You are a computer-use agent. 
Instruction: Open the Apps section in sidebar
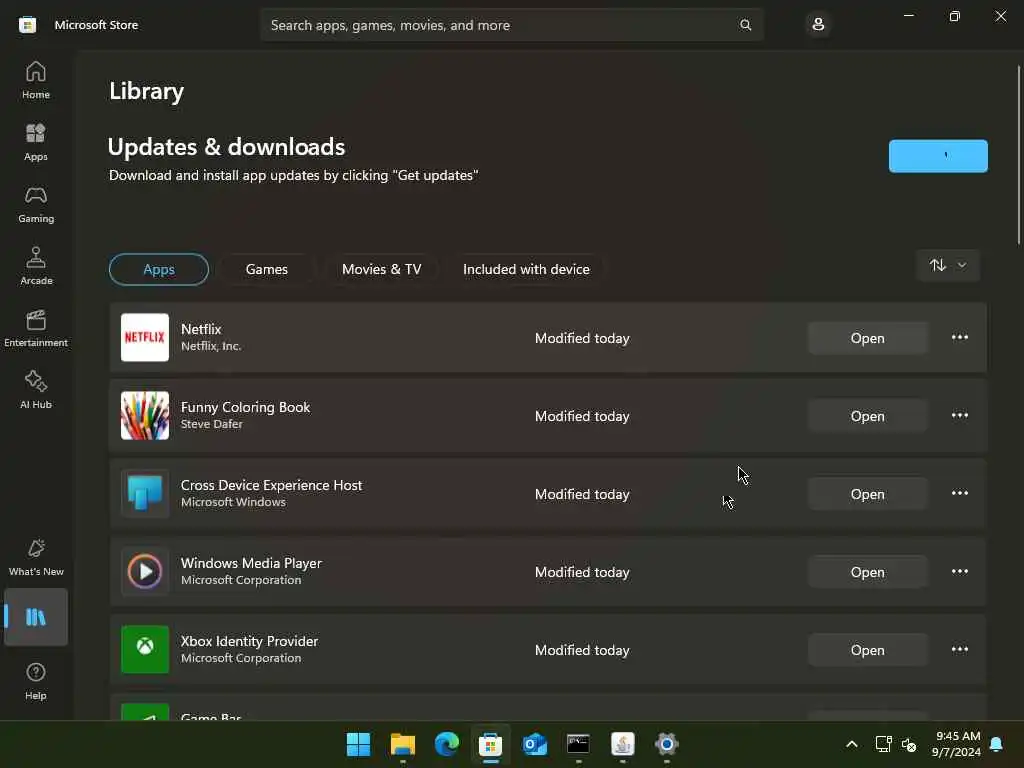coord(36,142)
